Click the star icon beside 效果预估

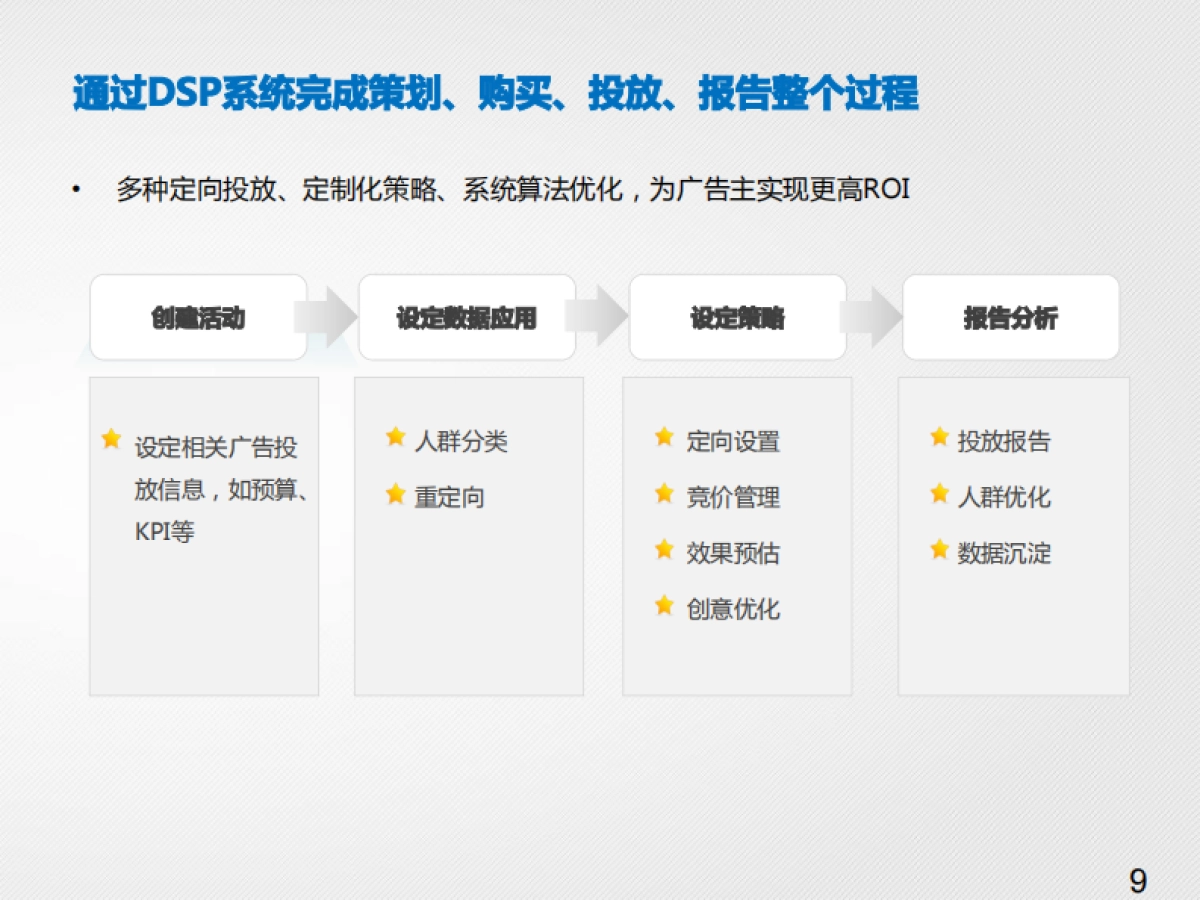click(662, 550)
